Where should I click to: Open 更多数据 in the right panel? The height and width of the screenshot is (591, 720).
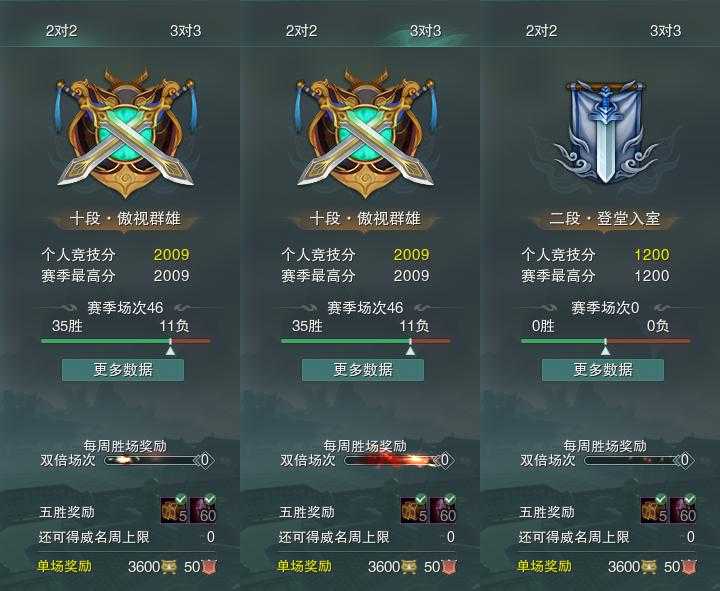pyautogui.click(x=603, y=370)
